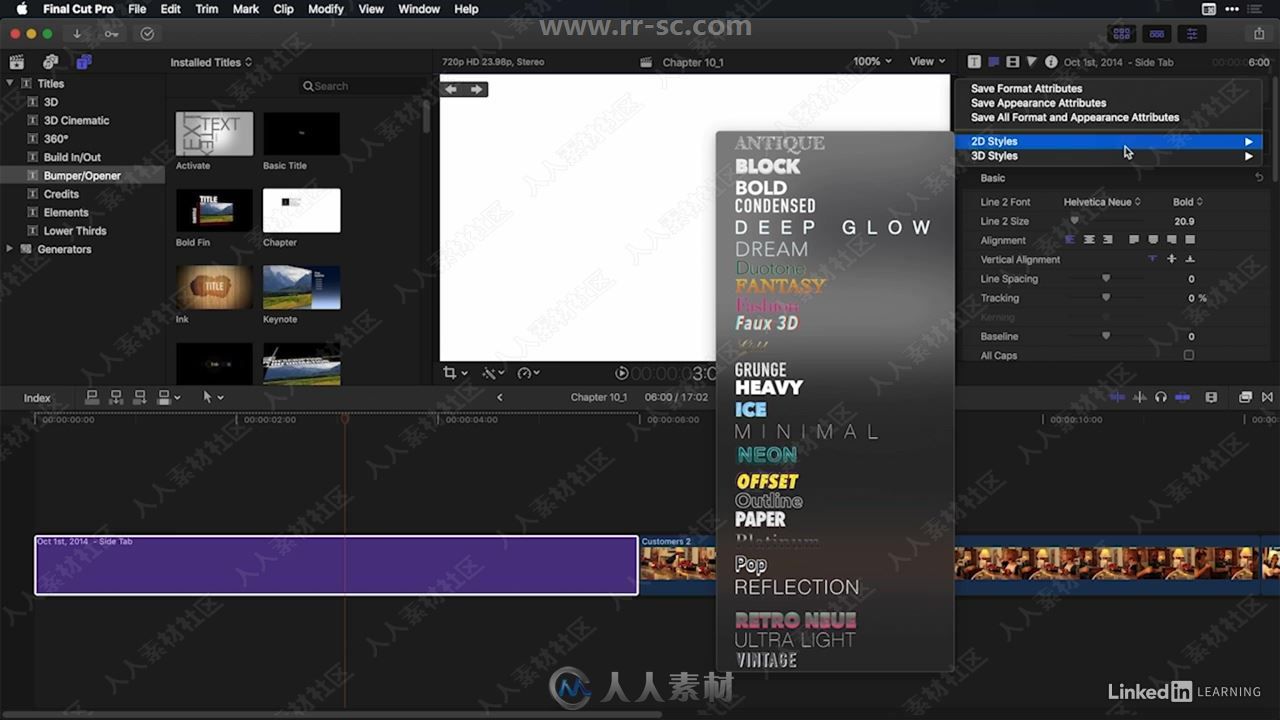This screenshot has height=720, width=1280.
Task: Toggle the Timeline panel layout button
Action: 1157,34
